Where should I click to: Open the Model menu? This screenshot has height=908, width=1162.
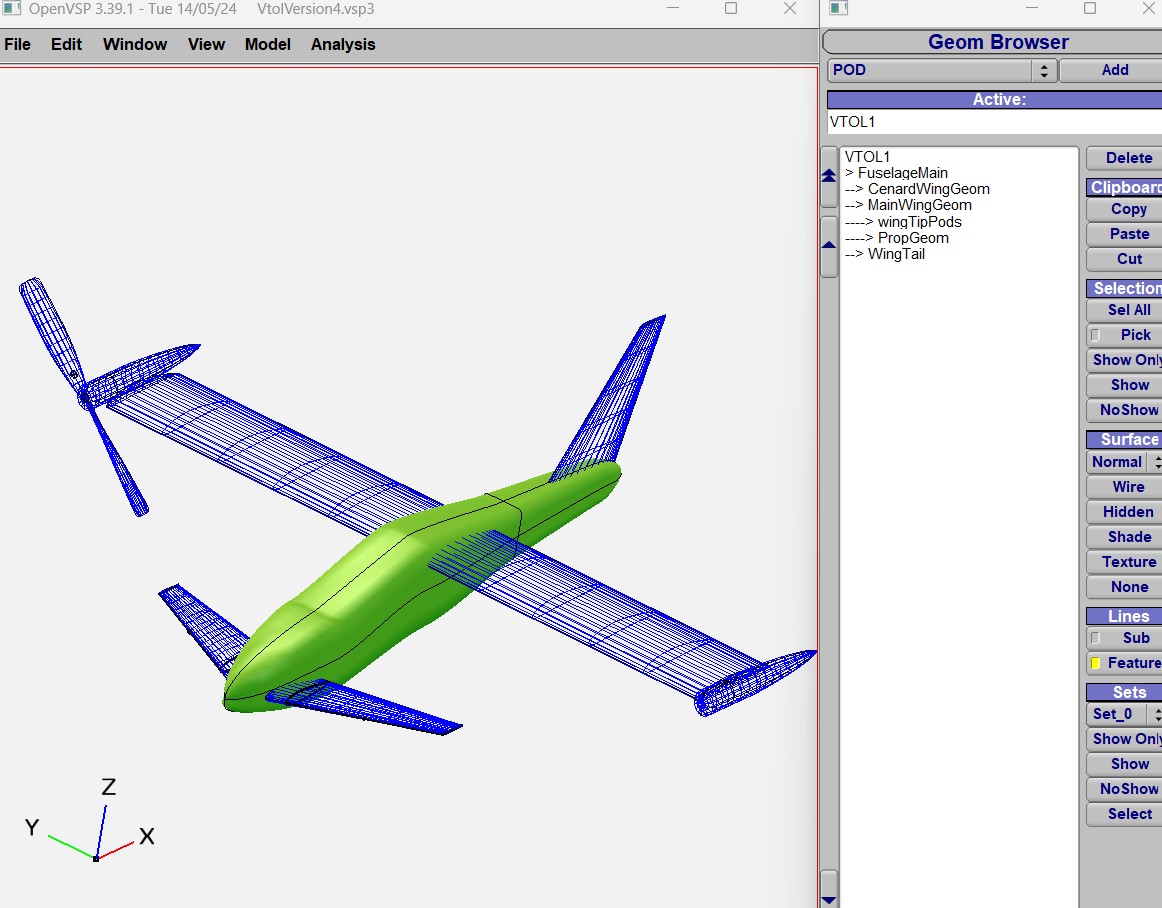click(267, 44)
